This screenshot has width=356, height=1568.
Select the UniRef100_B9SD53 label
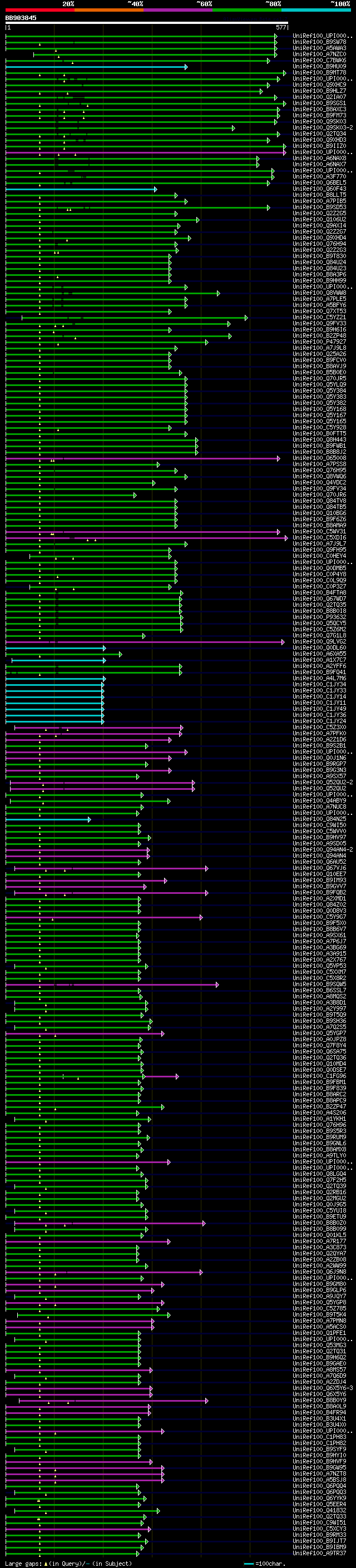pyautogui.click(x=319, y=207)
